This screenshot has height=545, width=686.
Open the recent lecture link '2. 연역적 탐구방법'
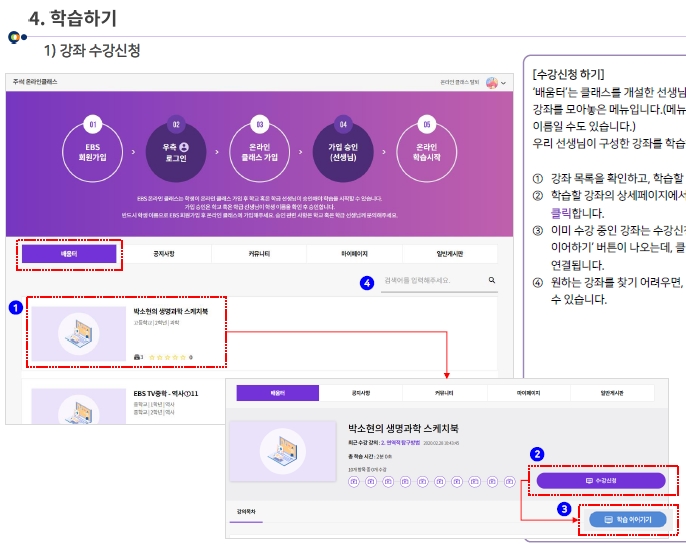pyautogui.click(x=400, y=443)
